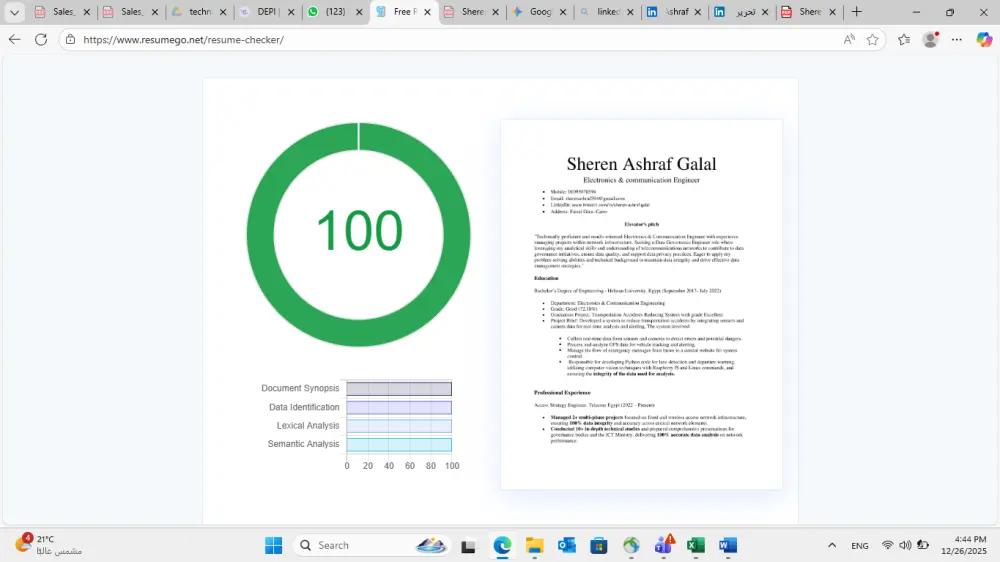The image size is (1000, 562).
Task: Open a new browser tab
Action: pos(857,11)
